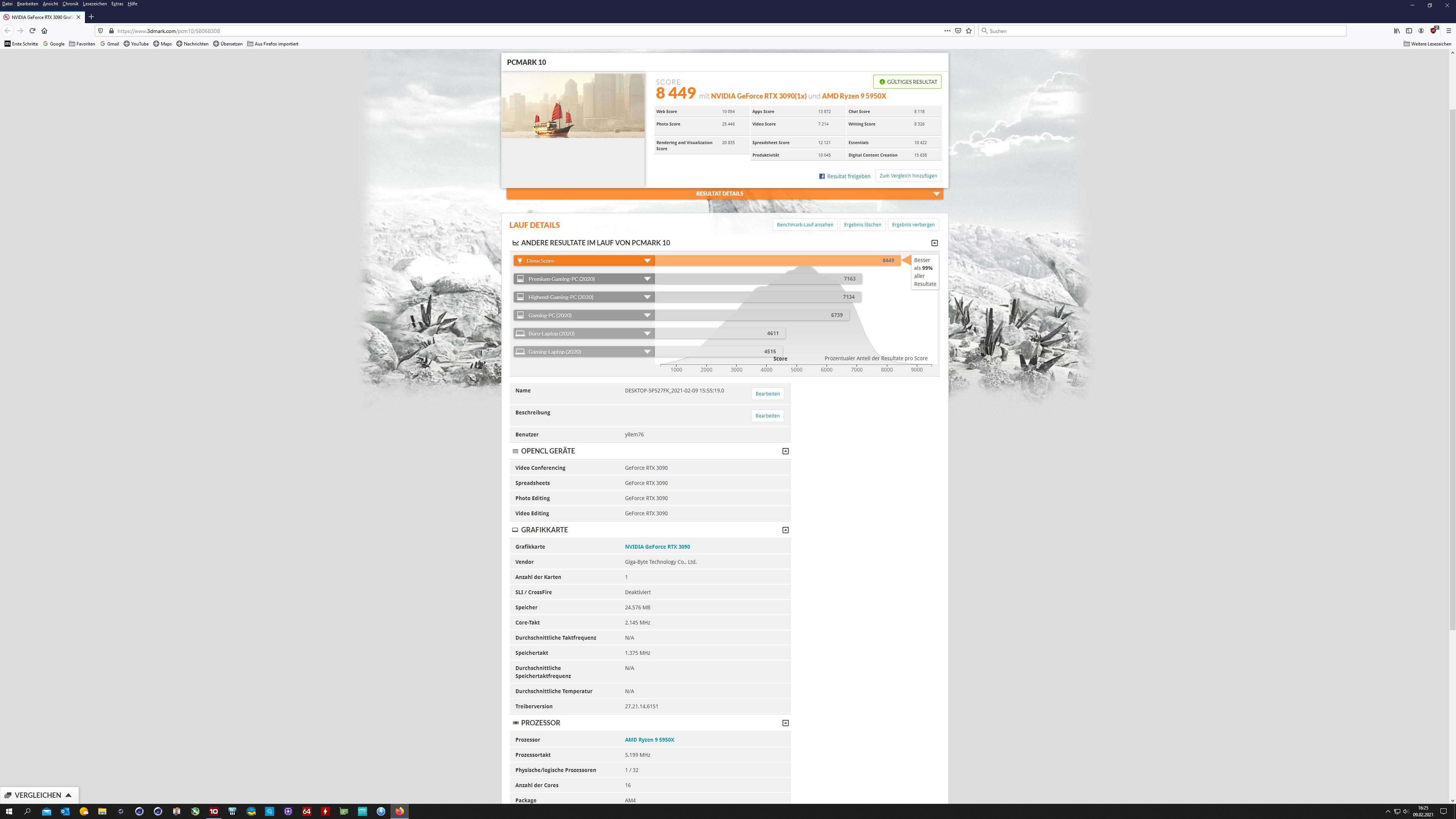
Task: Click the Firefox home icon
Action: (45, 30)
